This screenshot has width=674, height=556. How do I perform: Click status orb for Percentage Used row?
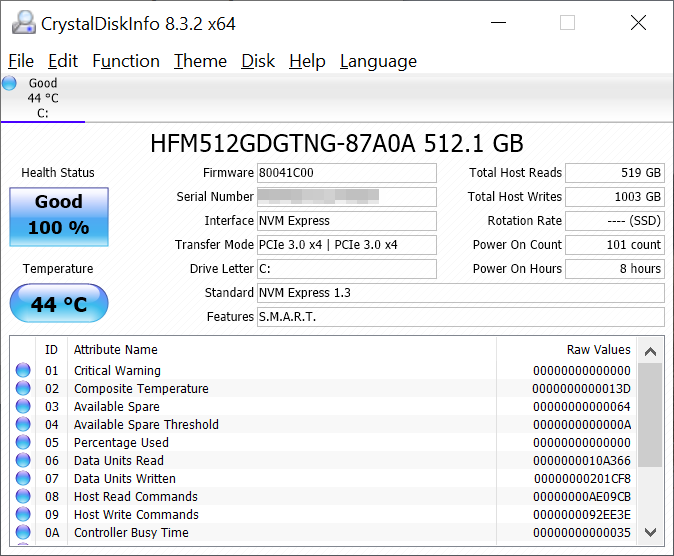[23, 442]
